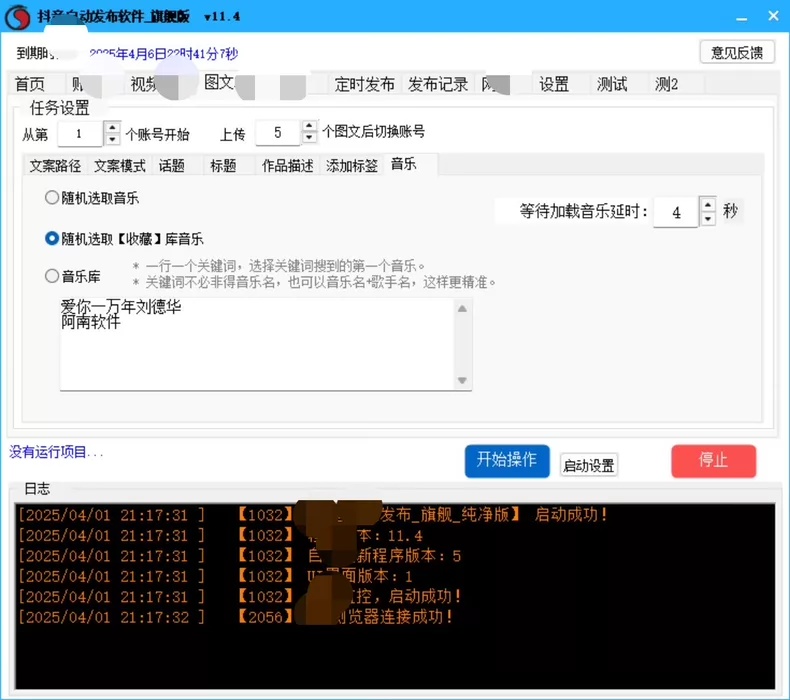Increase music load delay seconds

point(708,205)
